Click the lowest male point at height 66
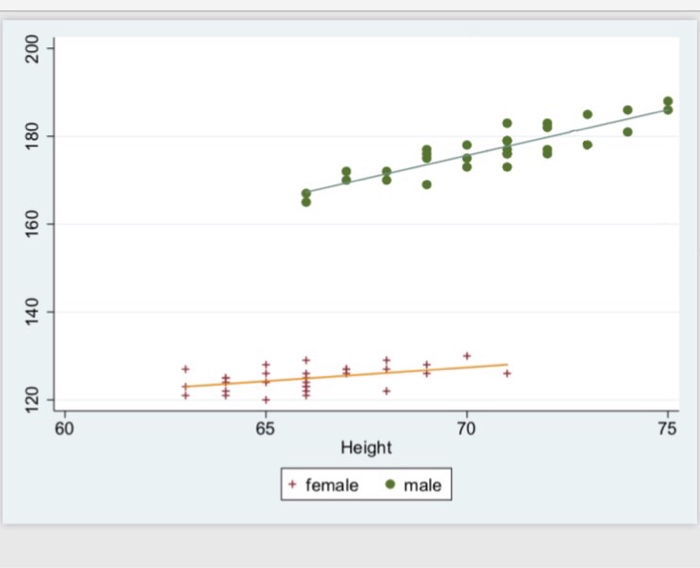This screenshot has width=700, height=568. [306, 202]
